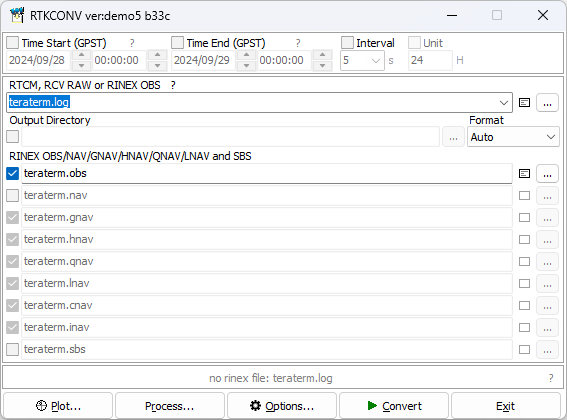This screenshot has height=420, width=567.
Task: Increment the Time Start date spinner up
Action: coord(82,55)
